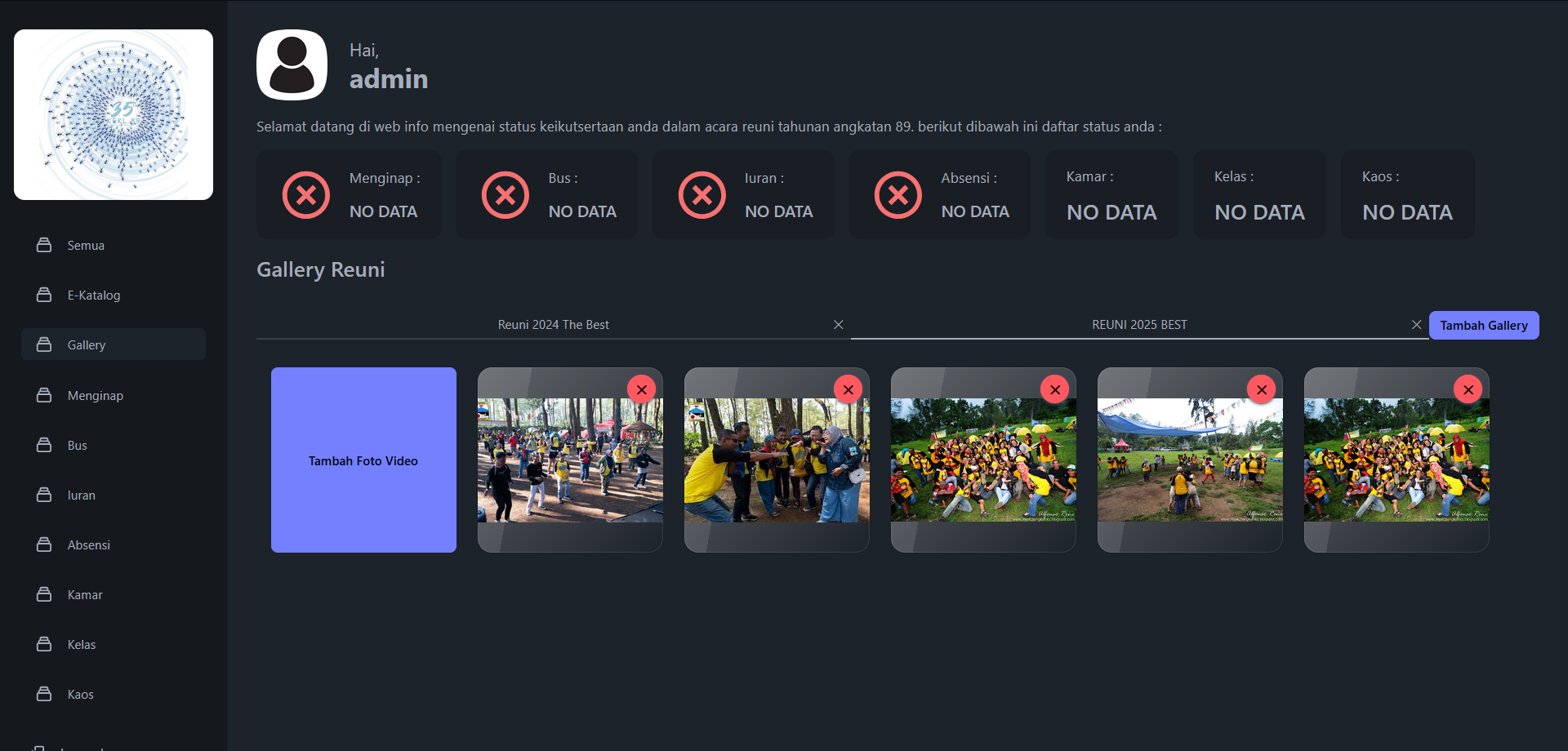Close the REUNI 2025 BEST tab
Image resolution: width=1568 pixels, height=751 pixels.
pos(1416,325)
